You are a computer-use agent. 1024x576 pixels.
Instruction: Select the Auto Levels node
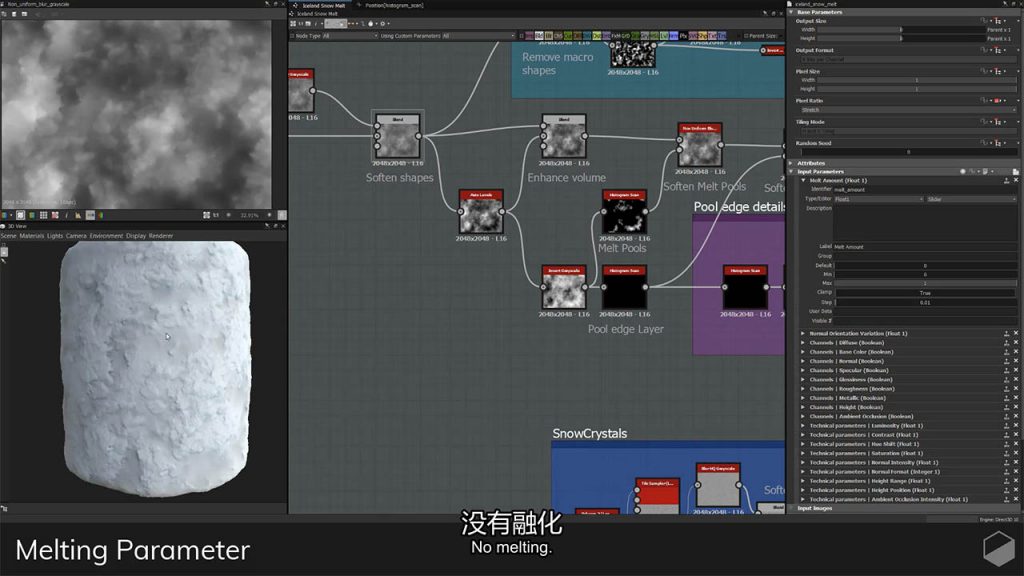(481, 212)
